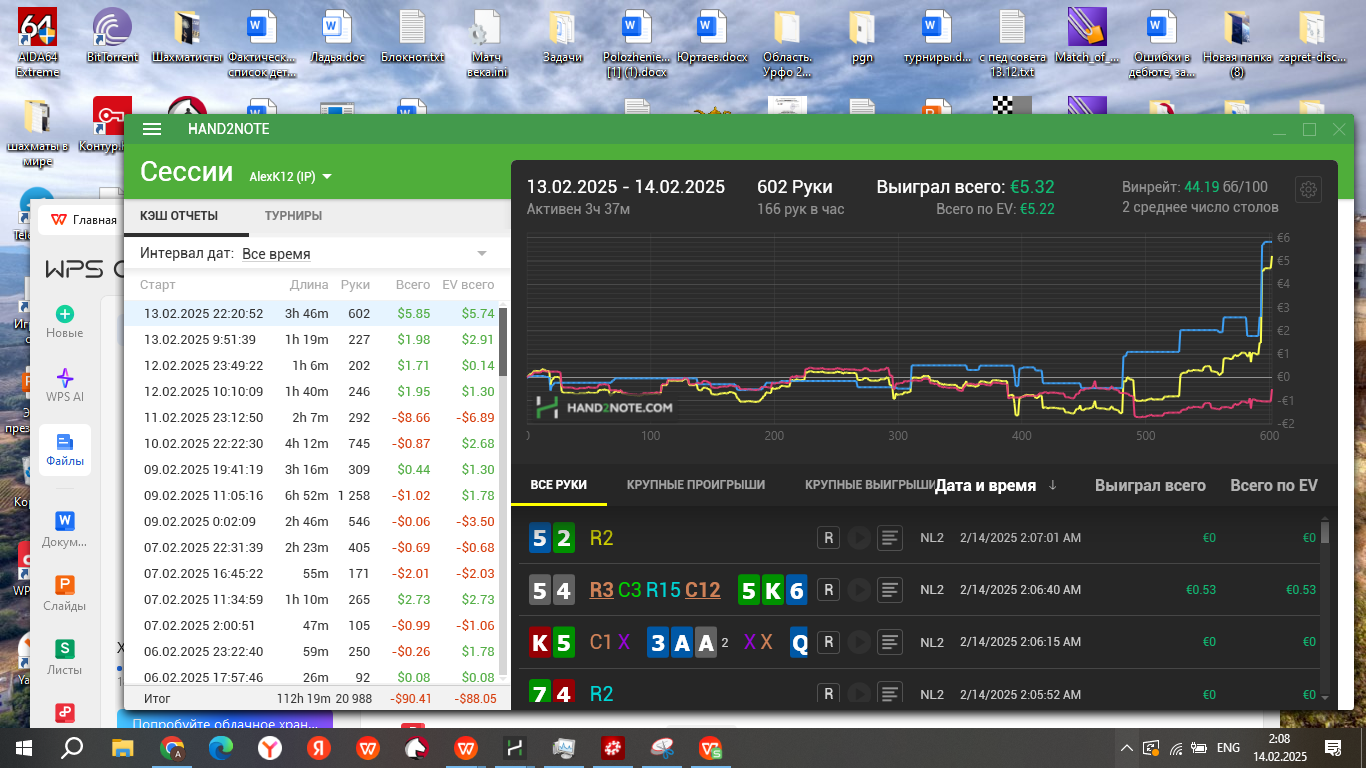Click the underlined C12 action in 5 4 hand
Screen dimensions: 1366x768
(x=702, y=590)
